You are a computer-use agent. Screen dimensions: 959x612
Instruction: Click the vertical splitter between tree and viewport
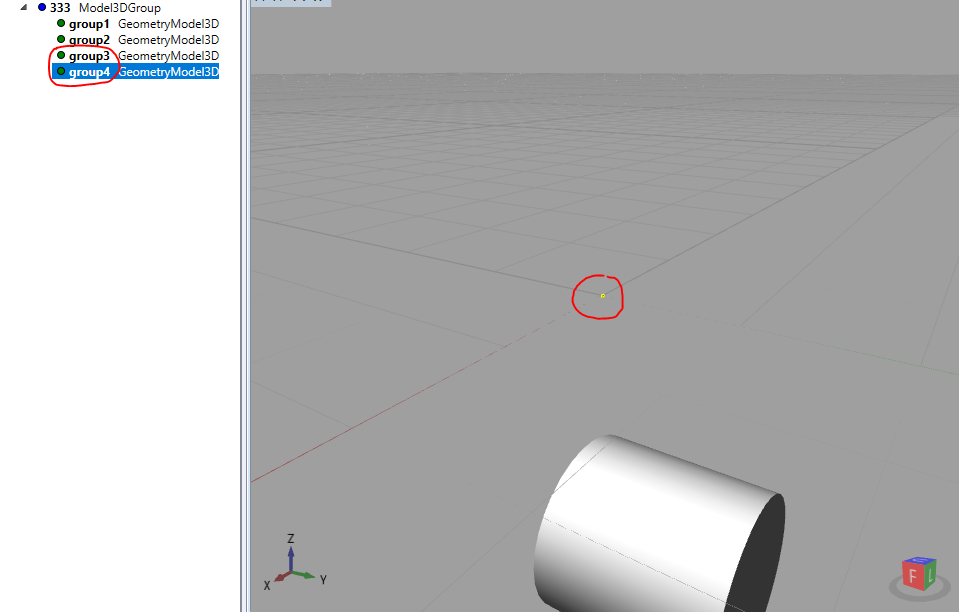coord(243,300)
